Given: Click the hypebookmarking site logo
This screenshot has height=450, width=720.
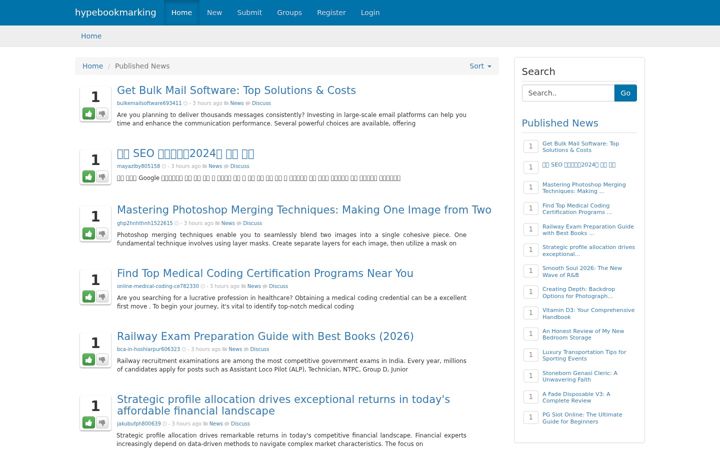Looking at the screenshot, I should click(x=115, y=12).
